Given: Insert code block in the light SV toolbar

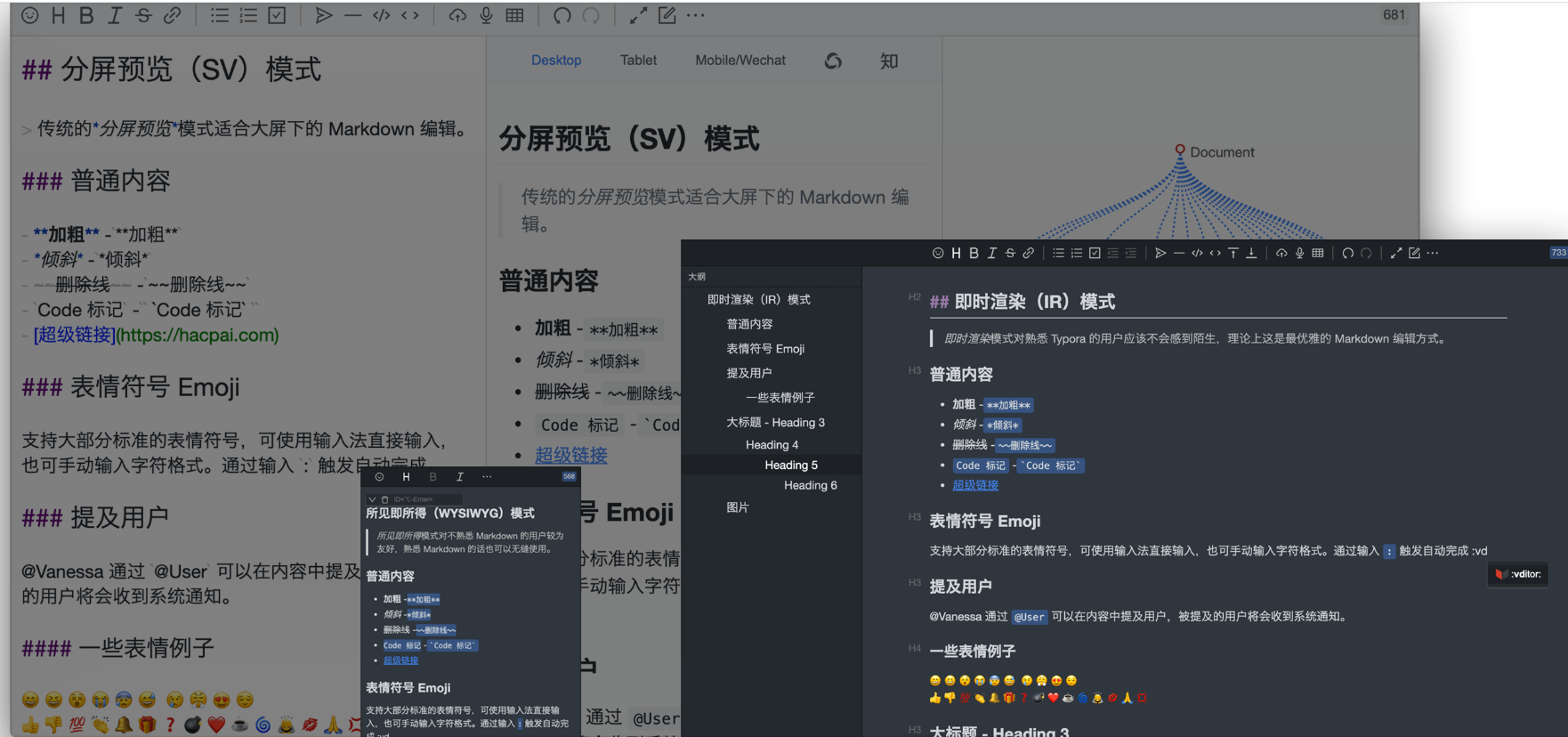Looking at the screenshot, I should [381, 15].
